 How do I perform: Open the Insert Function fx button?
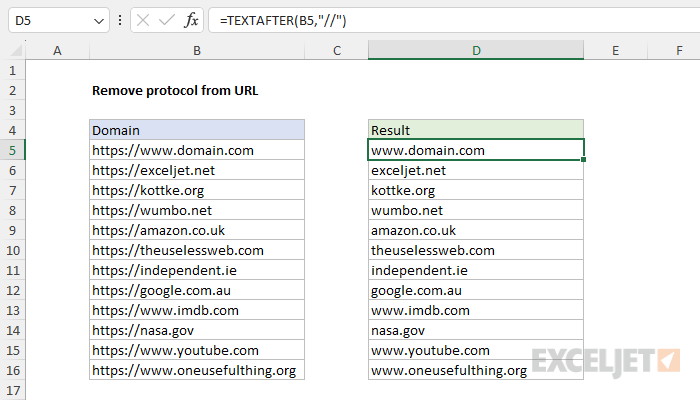click(x=191, y=20)
